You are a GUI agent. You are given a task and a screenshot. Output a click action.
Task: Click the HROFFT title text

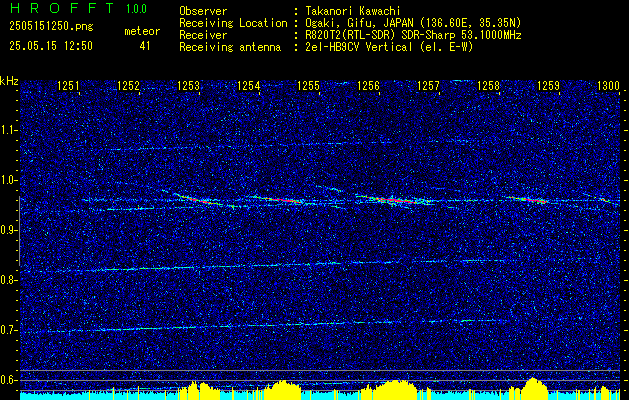click(x=62, y=8)
